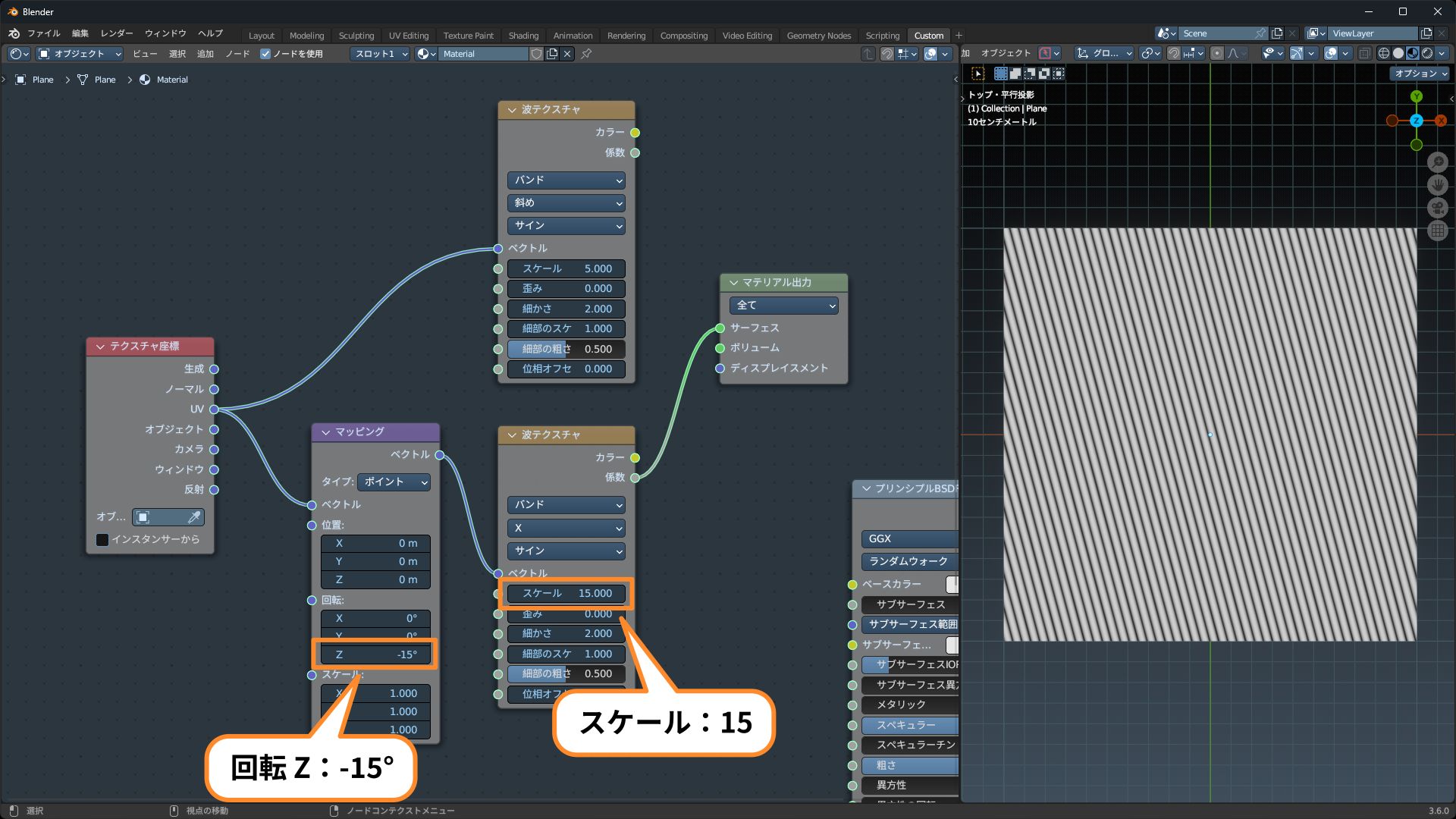1456x819 pixels.
Task: Click the rotation Z field showing -15°
Action: pos(375,654)
